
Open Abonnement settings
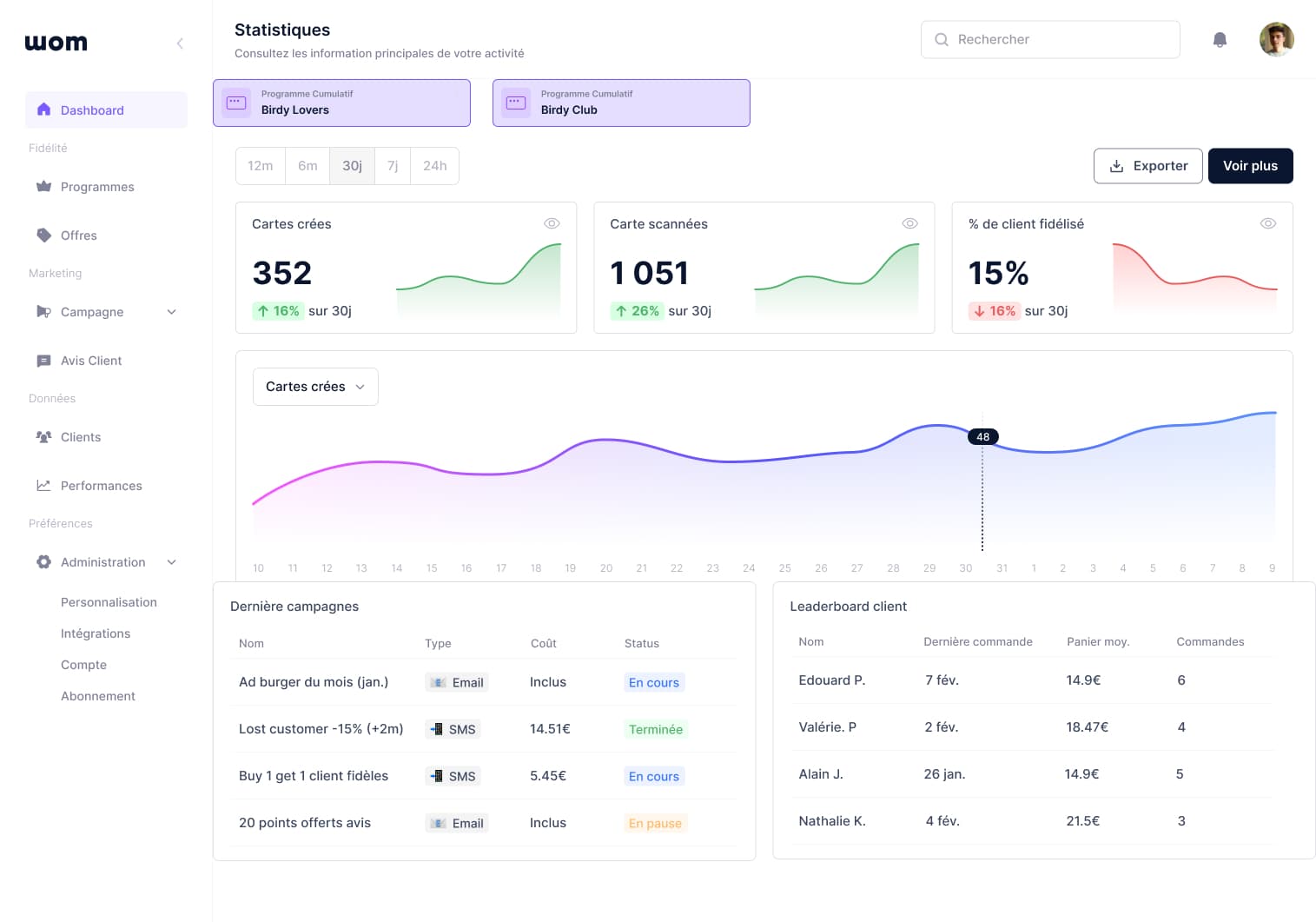point(98,696)
